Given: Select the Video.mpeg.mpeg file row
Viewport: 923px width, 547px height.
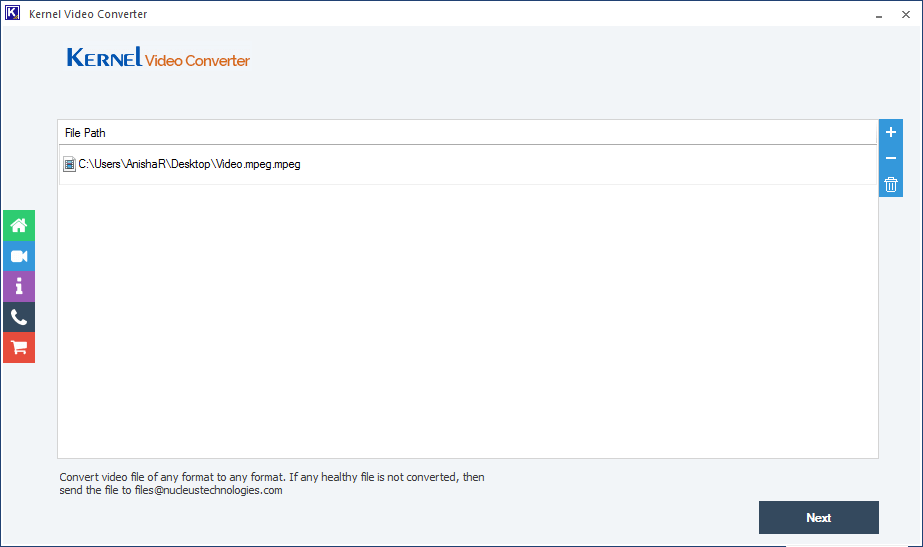Looking at the screenshot, I should 468,164.
